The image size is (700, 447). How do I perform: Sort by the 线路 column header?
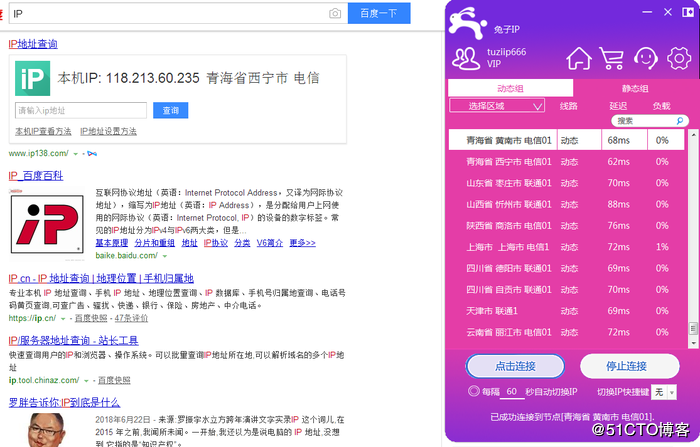tap(569, 106)
